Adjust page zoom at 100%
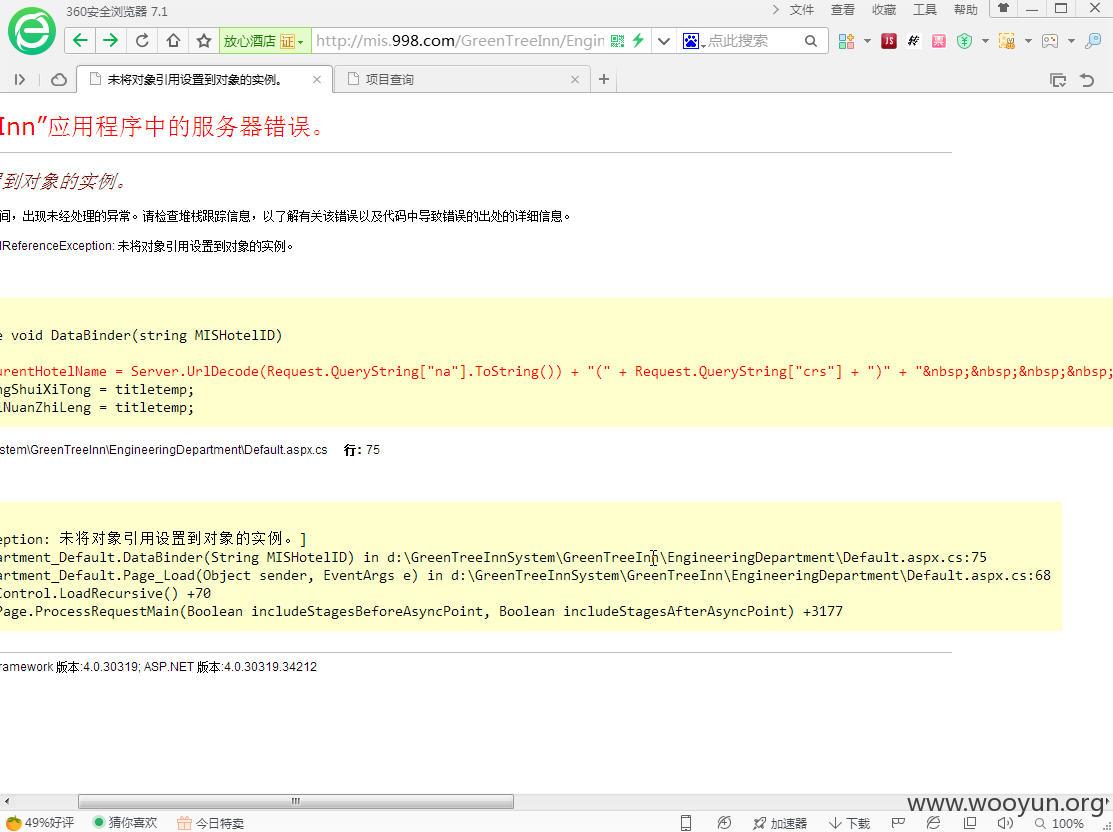 pos(1059,823)
